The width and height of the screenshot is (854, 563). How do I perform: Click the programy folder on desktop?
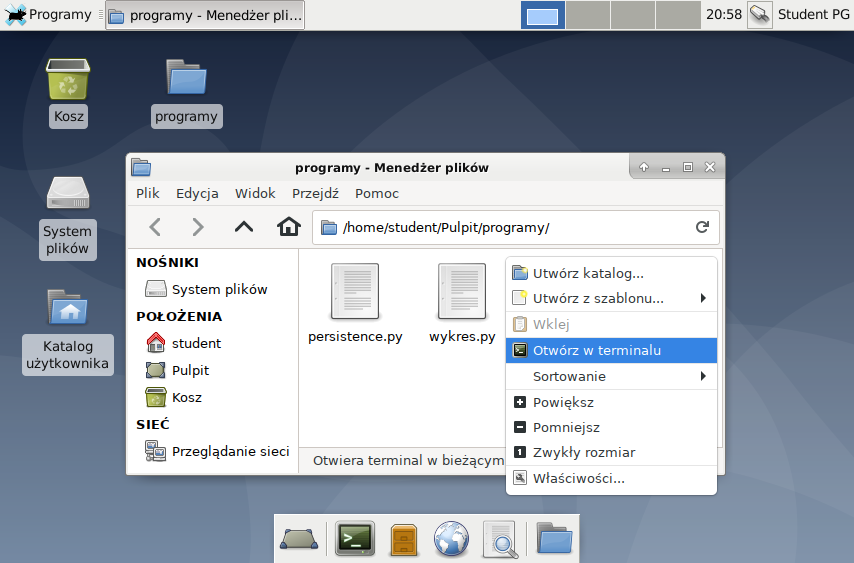click(186, 78)
